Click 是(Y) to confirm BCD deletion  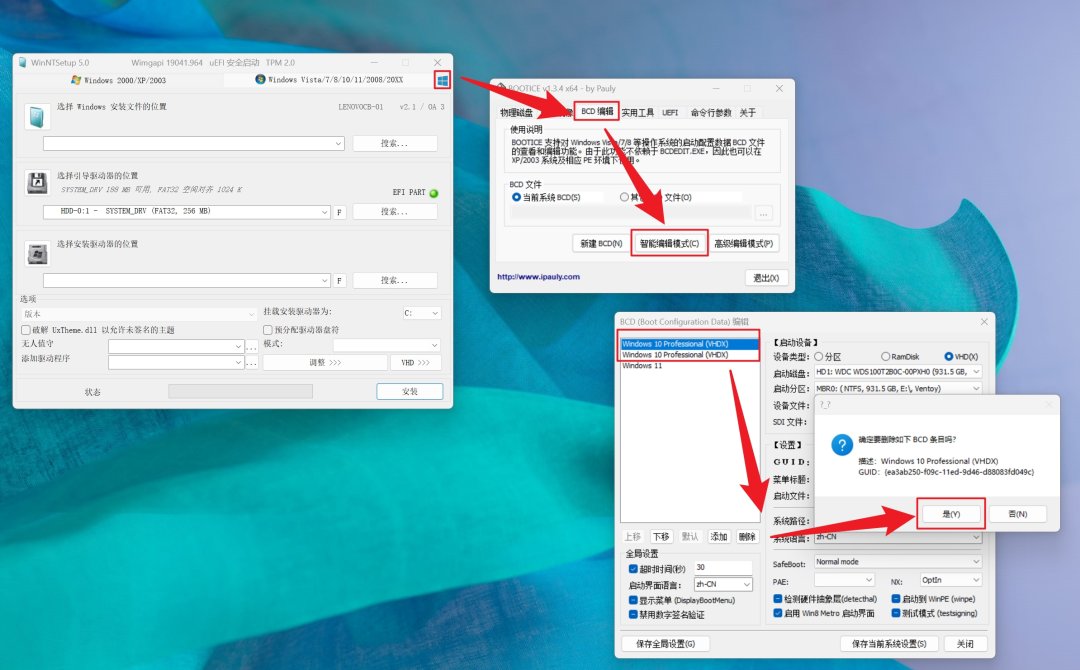coord(951,514)
